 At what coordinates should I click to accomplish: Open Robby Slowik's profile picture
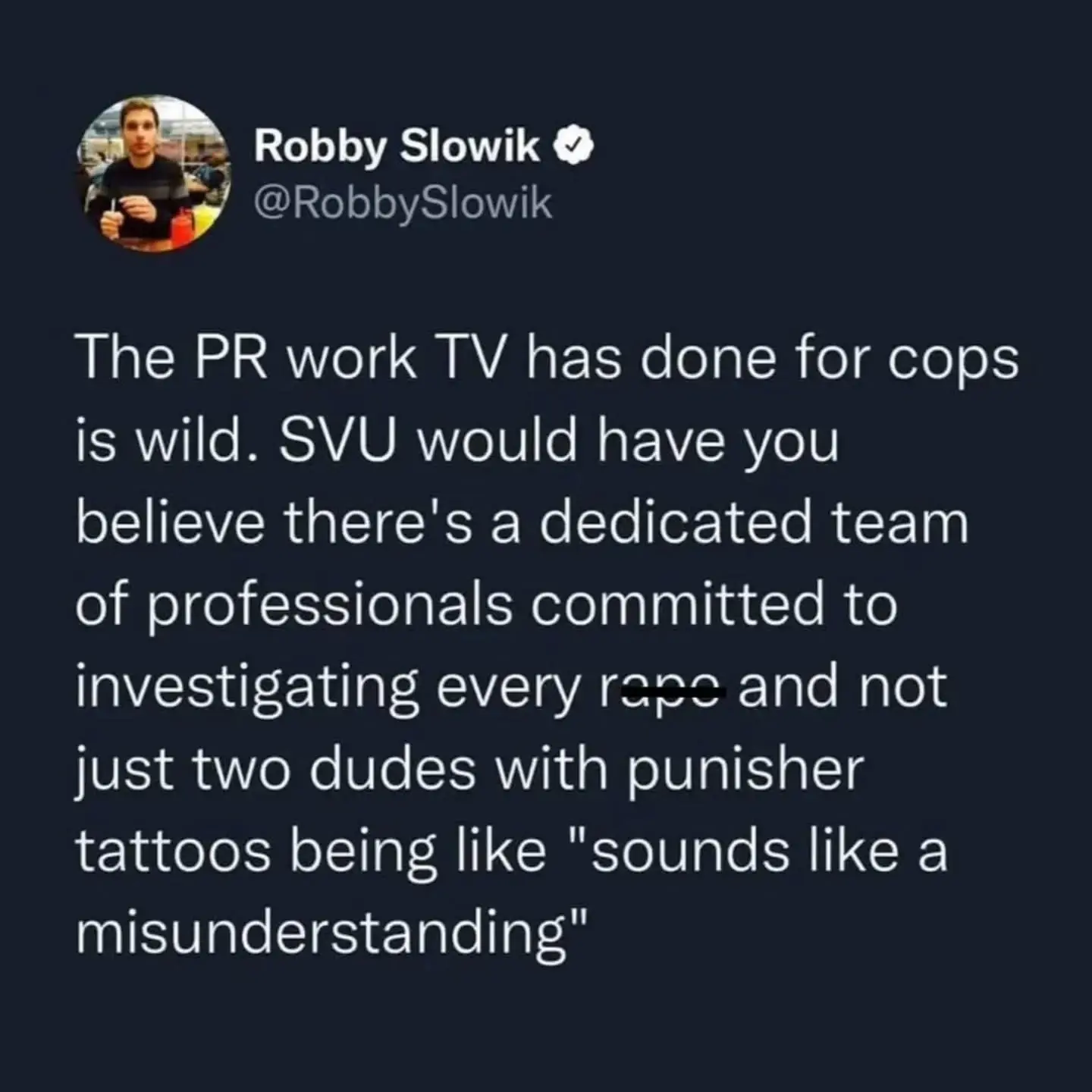point(157,174)
